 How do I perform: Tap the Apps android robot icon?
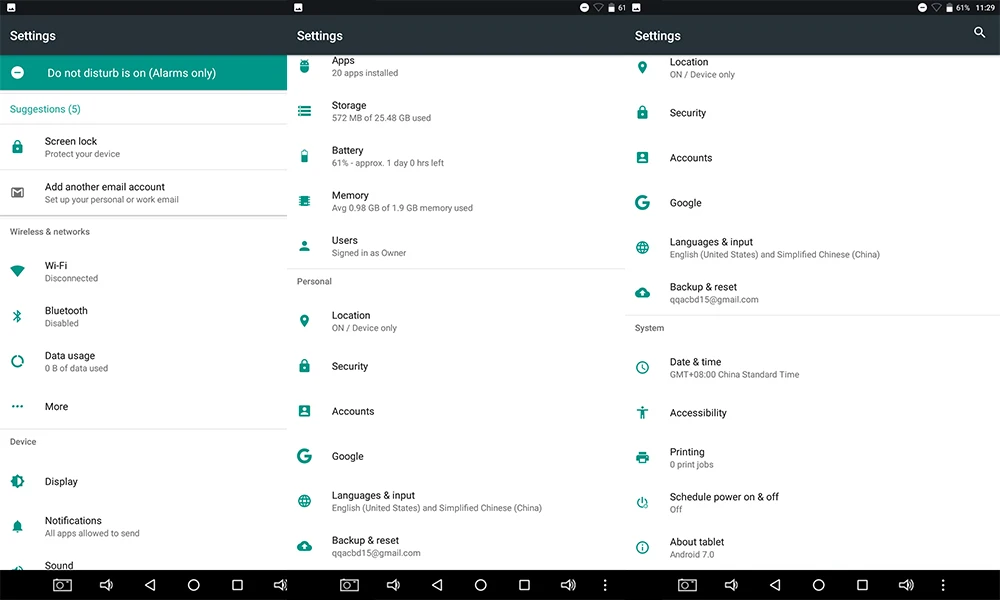click(x=305, y=66)
